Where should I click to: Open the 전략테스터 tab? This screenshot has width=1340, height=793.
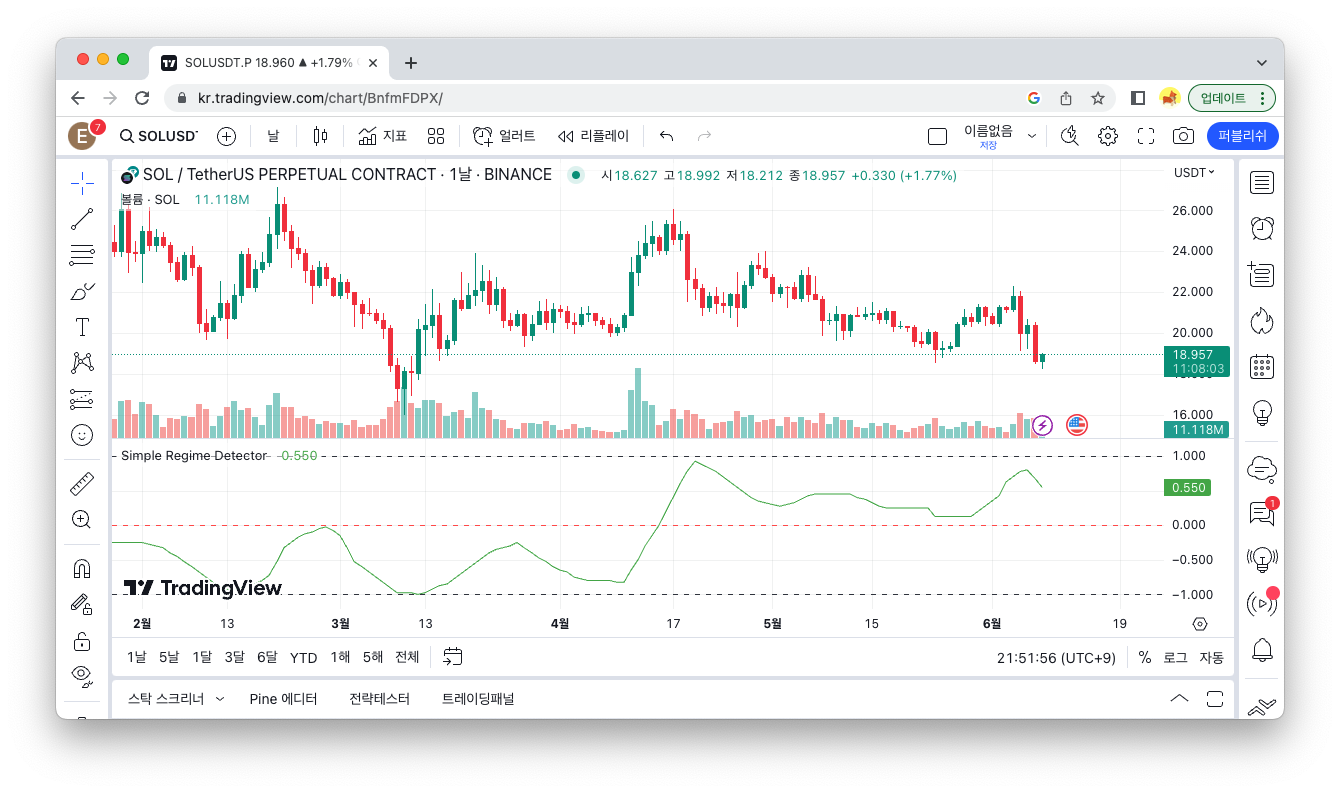(x=379, y=699)
